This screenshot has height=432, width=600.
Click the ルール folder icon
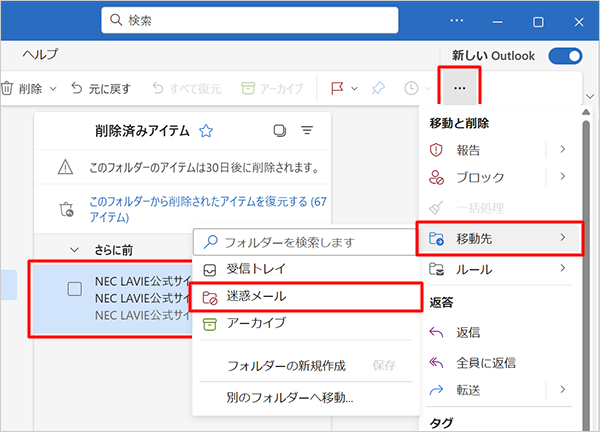pyautogui.click(x=436, y=269)
